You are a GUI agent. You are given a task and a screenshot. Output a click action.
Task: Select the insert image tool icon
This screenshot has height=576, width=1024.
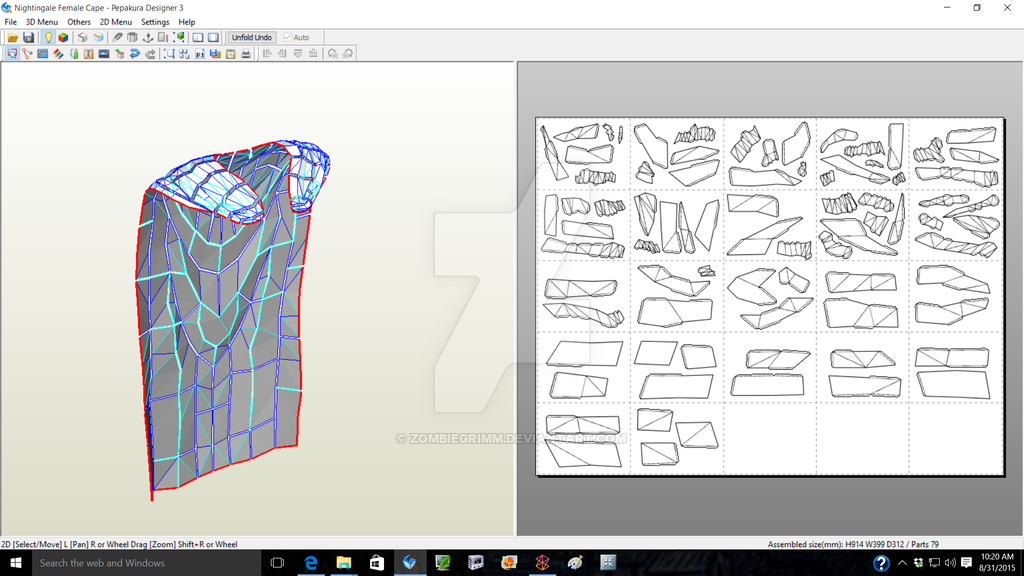(104, 54)
